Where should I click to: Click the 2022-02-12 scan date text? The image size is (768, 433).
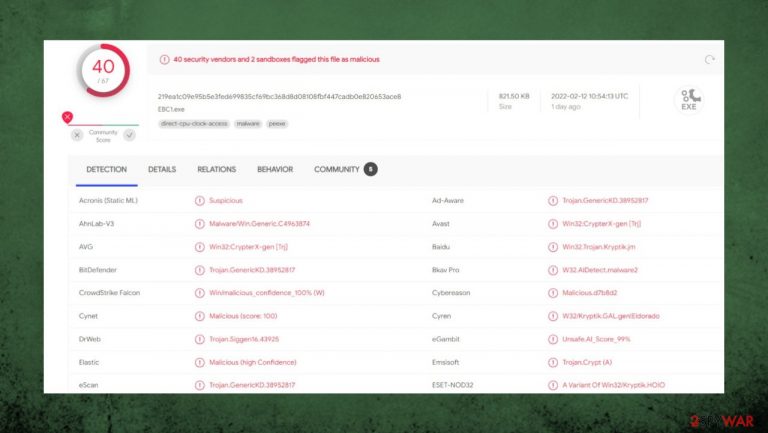[589, 96]
